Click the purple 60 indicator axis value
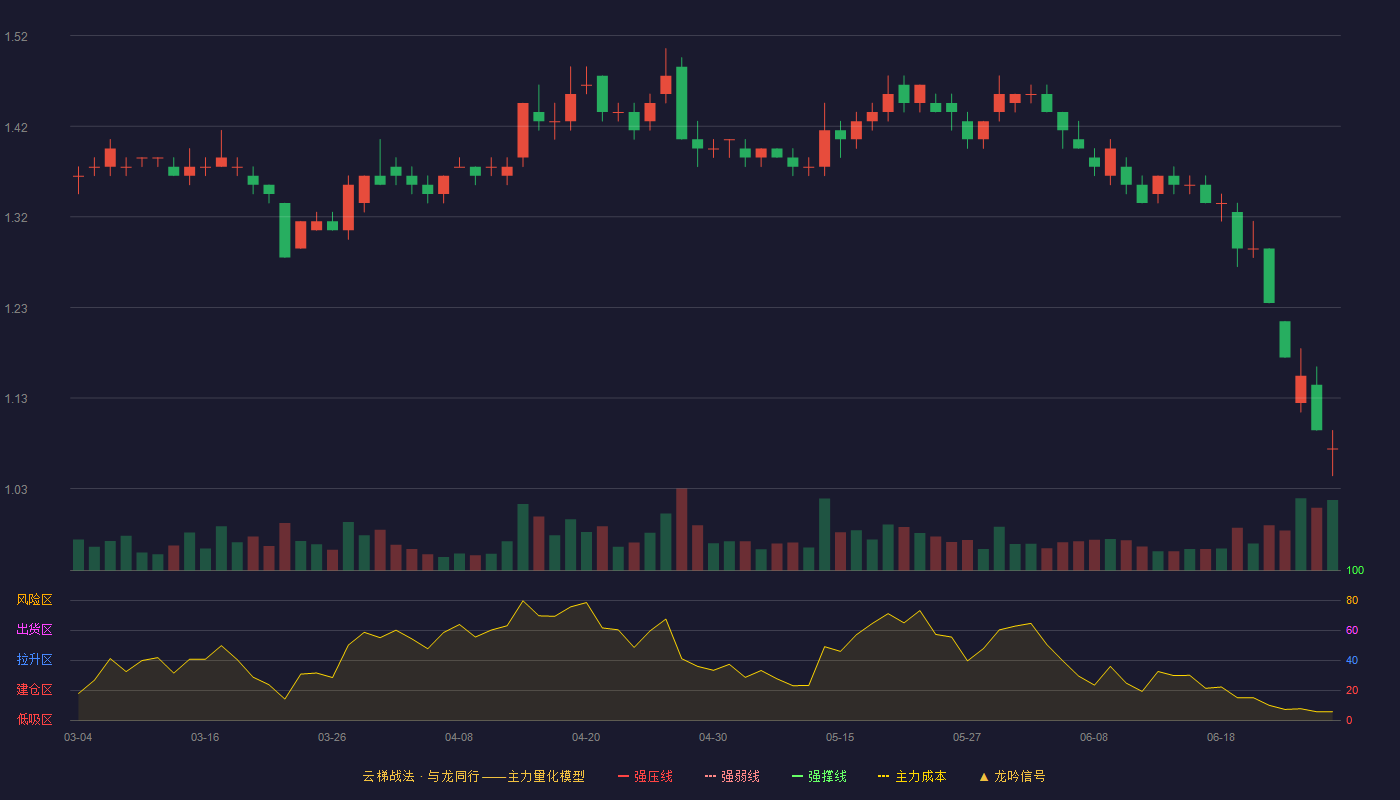This screenshot has height=800, width=1400. pyautogui.click(x=1352, y=631)
